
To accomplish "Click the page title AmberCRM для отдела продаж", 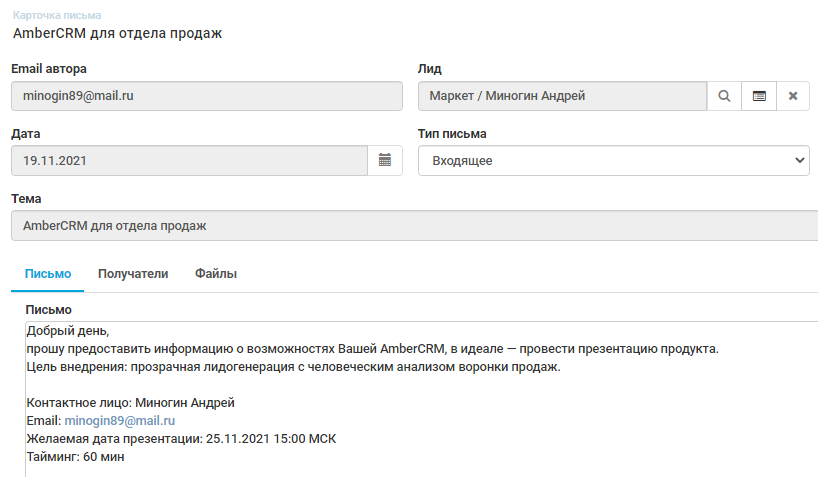I will (117, 33).
